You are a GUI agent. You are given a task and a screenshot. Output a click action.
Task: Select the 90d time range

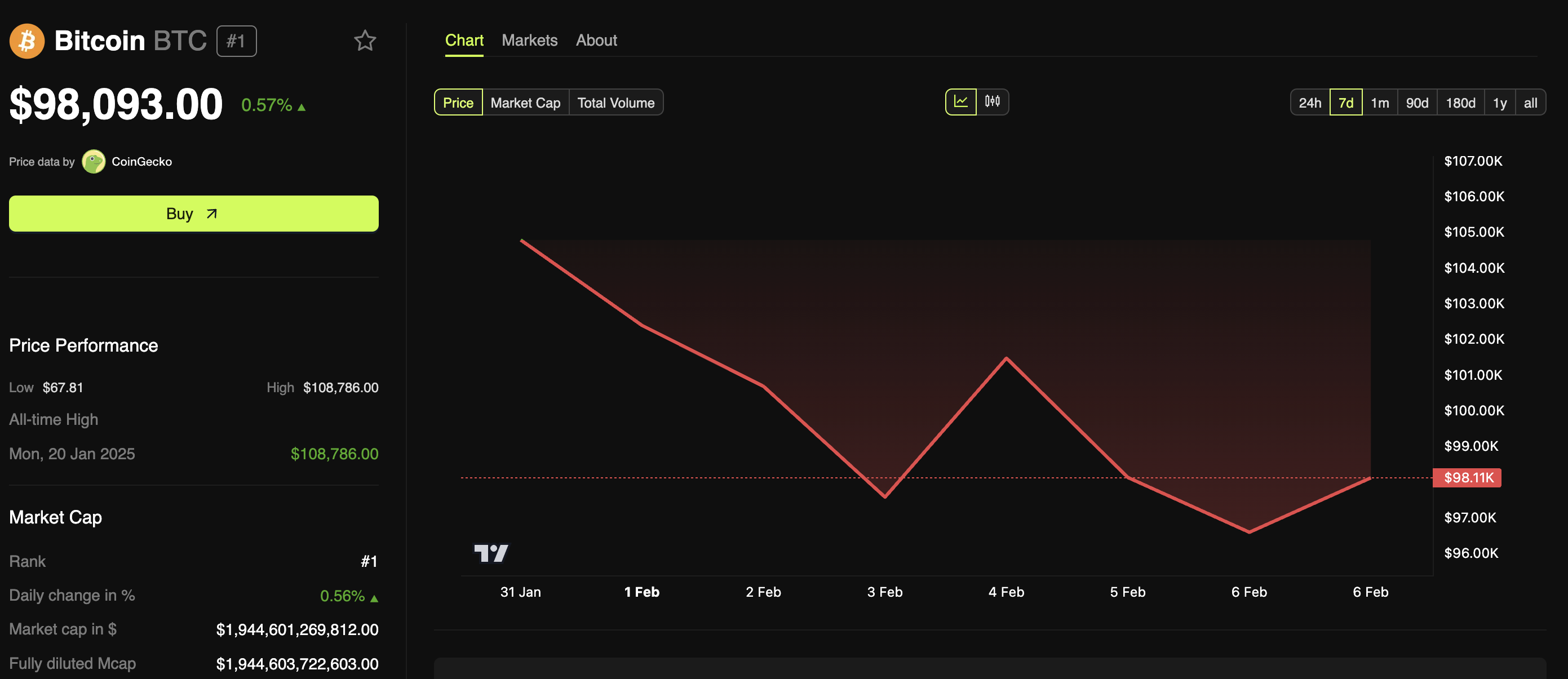point(1415,101)
